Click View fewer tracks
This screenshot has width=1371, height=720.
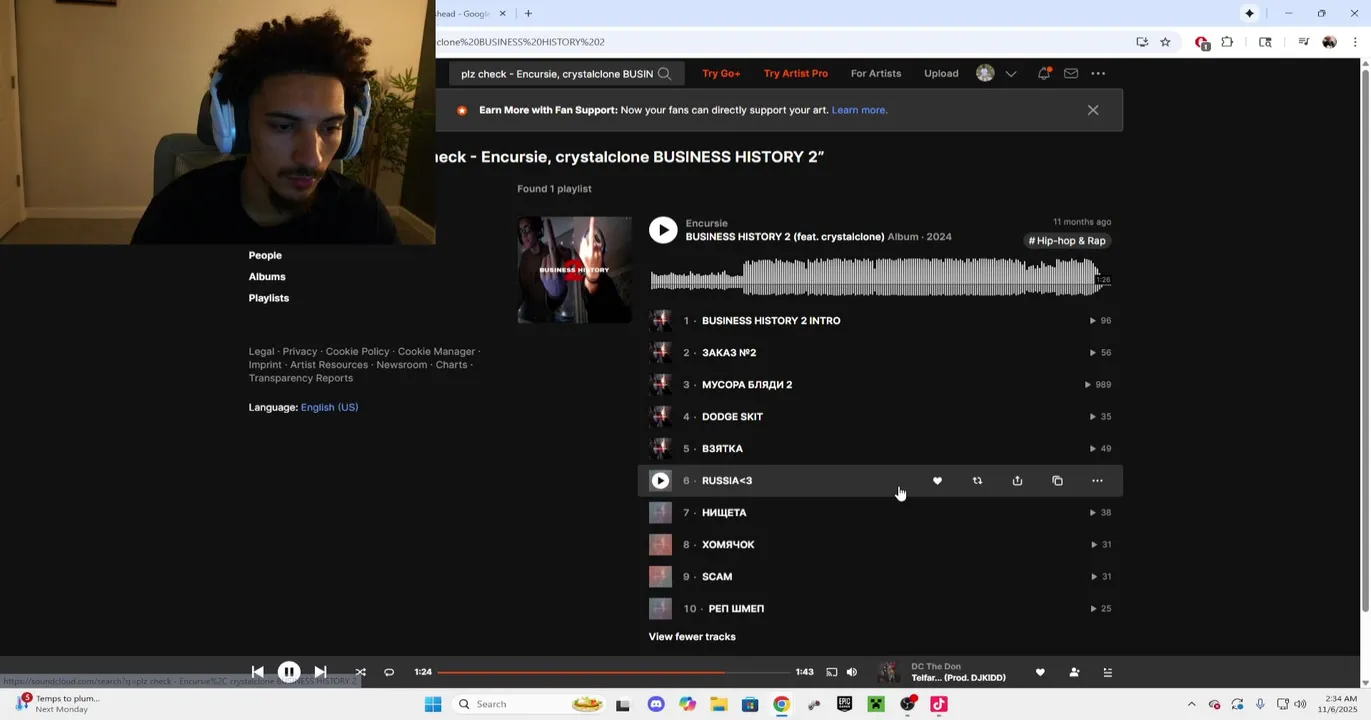coord(692,636)
